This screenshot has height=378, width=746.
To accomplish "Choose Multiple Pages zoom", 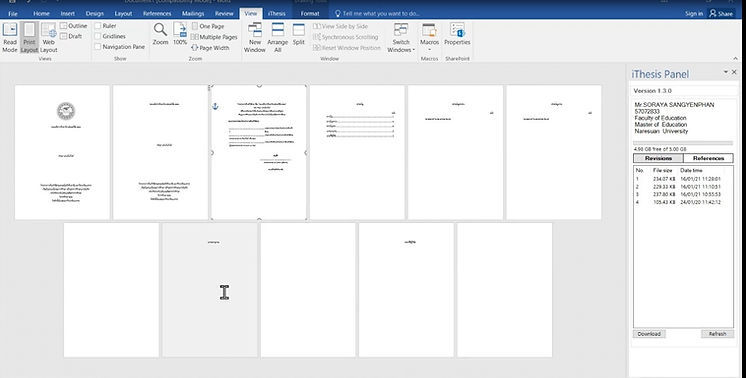I will pos(214,37).
